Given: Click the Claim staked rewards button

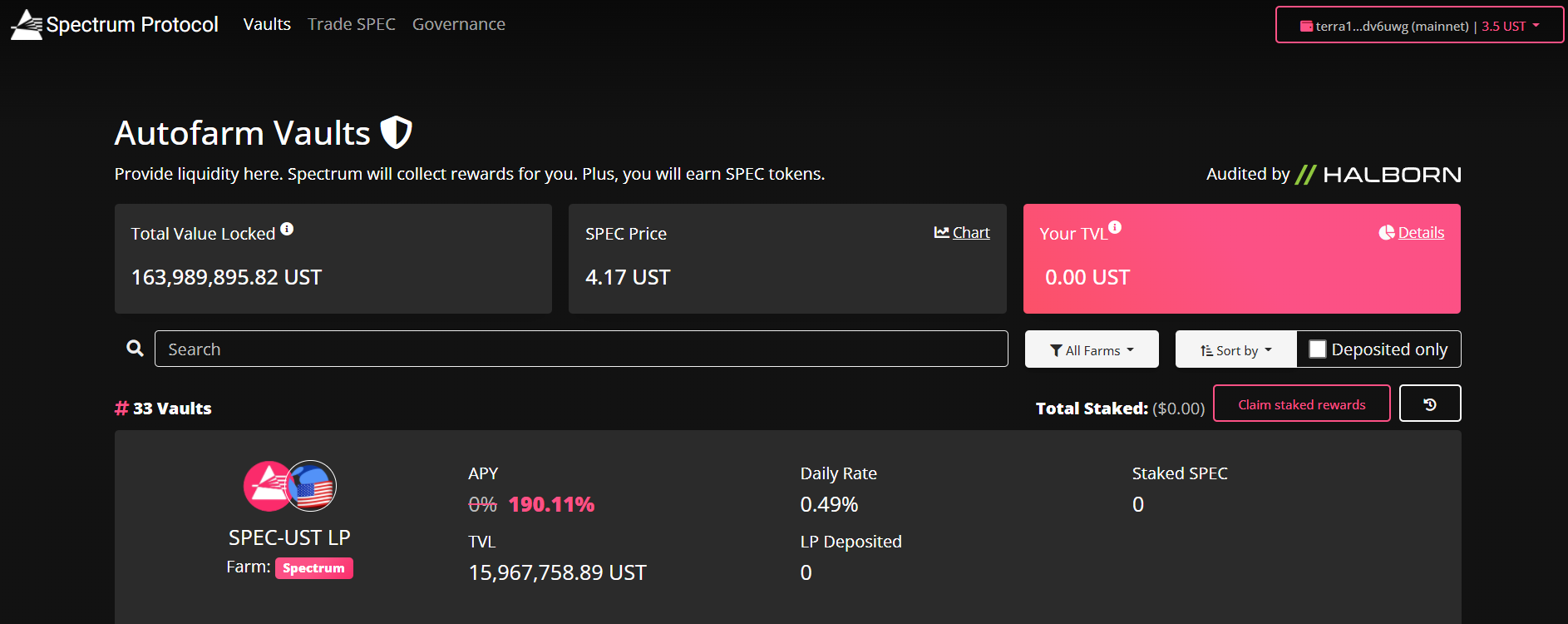Looking at the screenshot, I should [1302, 404].
